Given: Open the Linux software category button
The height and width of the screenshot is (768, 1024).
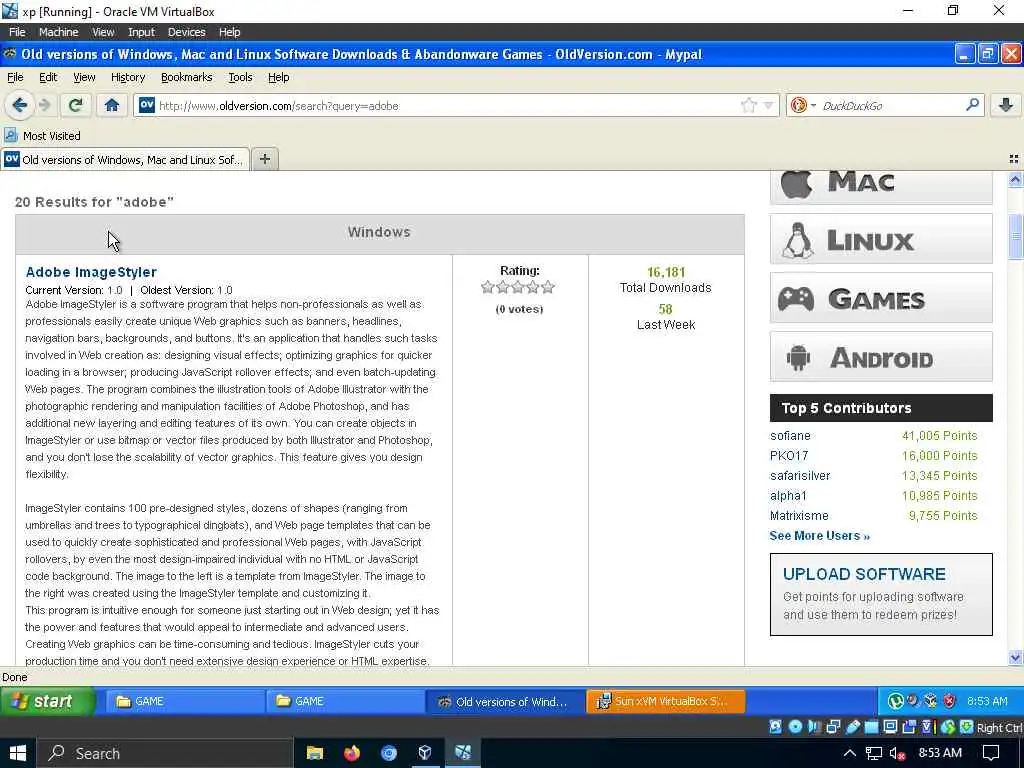Looking at the screenshot, I should (881, 239).
